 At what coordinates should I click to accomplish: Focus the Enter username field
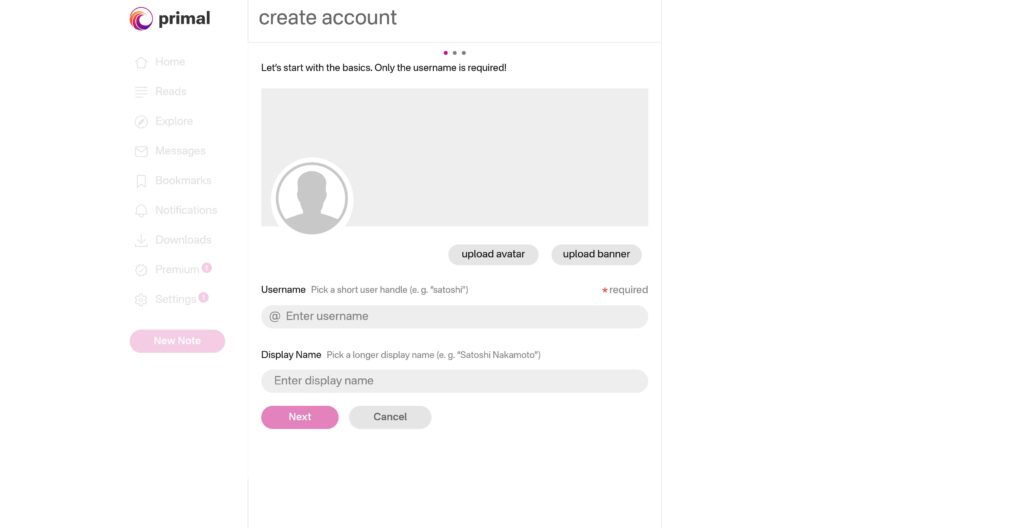tap(460, 317)
